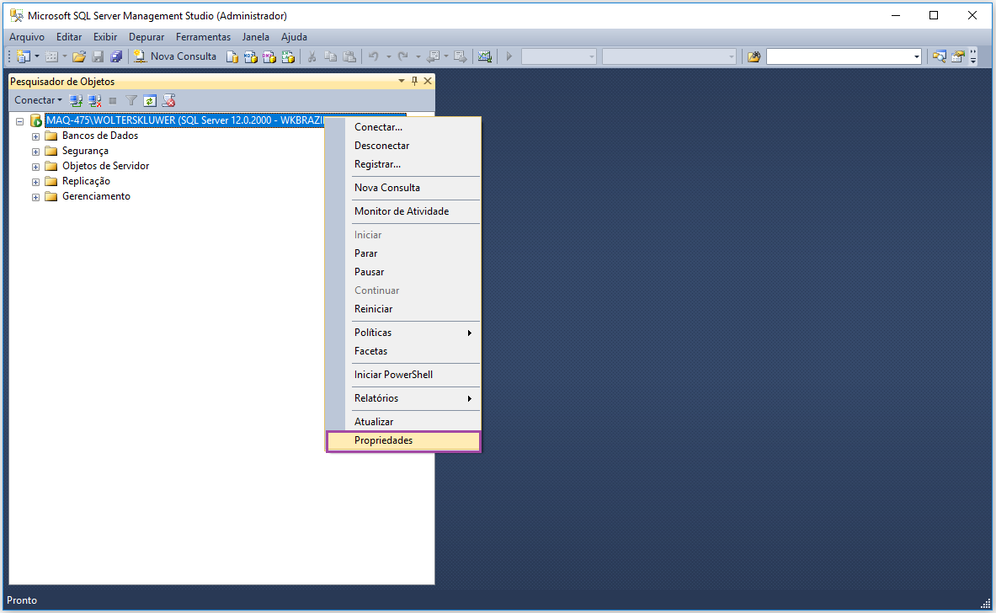Open the toolbar overflow options arrow

coord(973,58)
